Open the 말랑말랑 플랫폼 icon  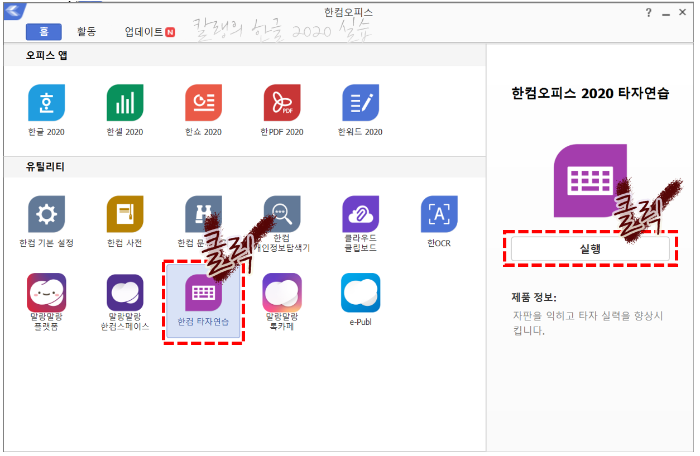tap(46, 293)
